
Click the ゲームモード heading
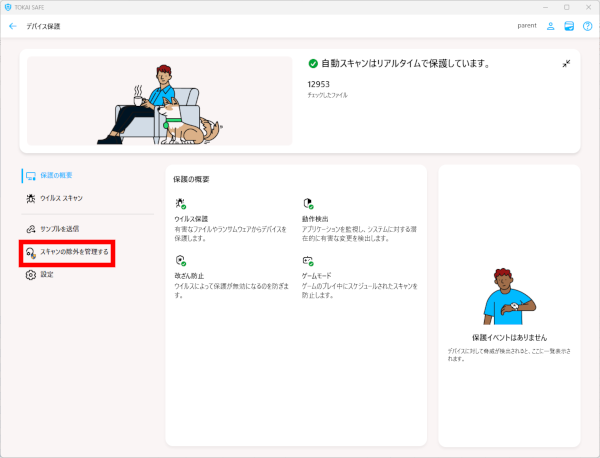tap(316, 276)
